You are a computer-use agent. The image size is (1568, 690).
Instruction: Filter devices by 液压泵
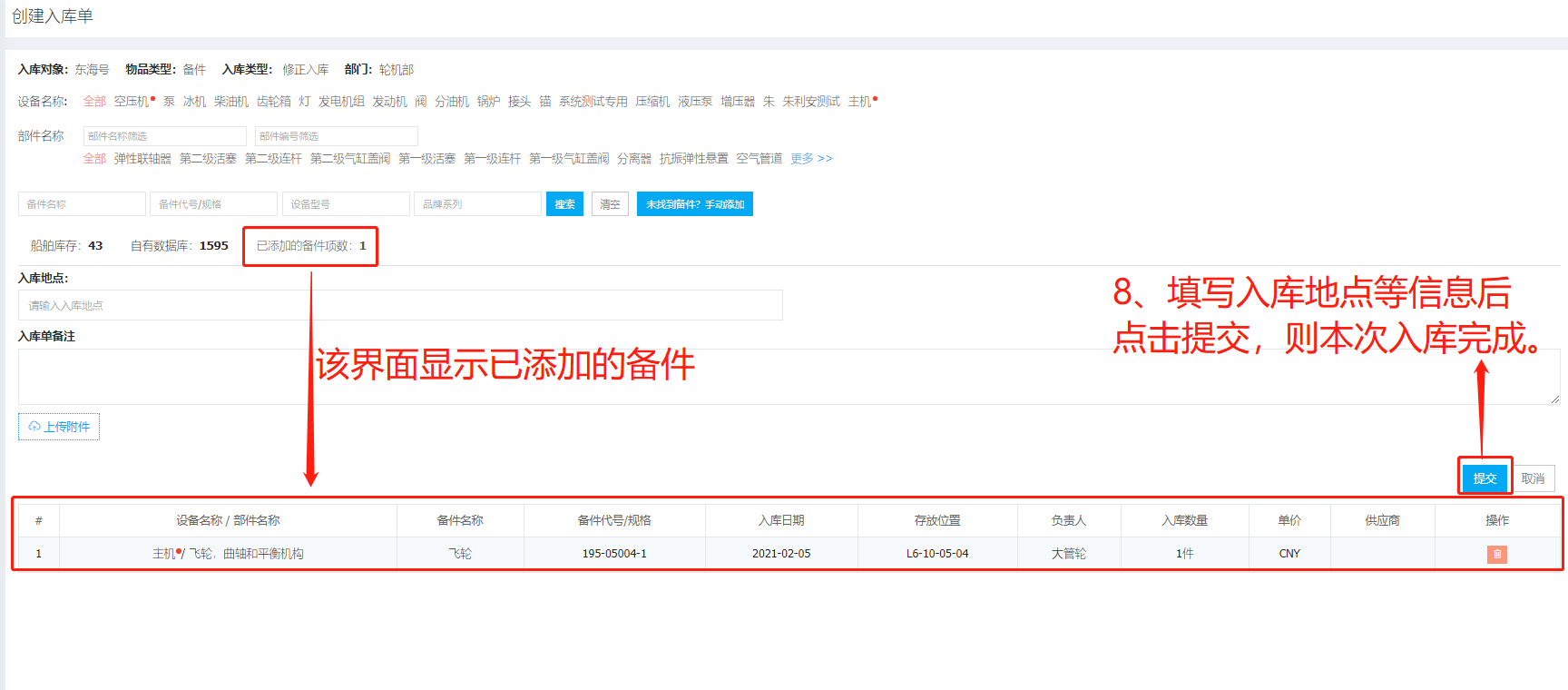click(695, 102)
